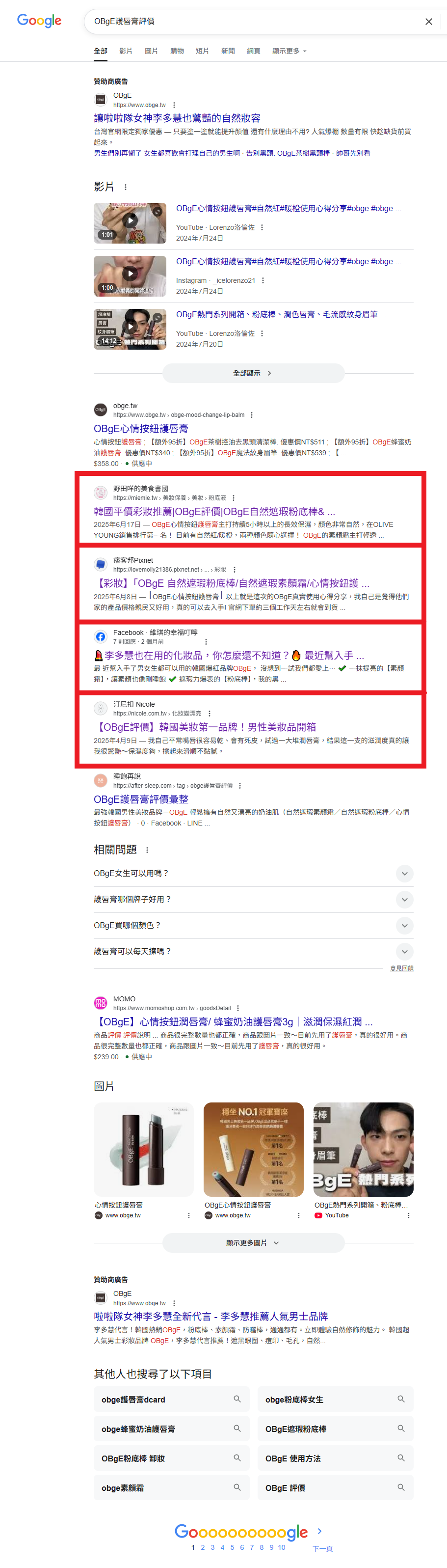447x1568 pixels.
Task: Click the 顯示更多圖片 button
Action: (x=253, y=1242)
